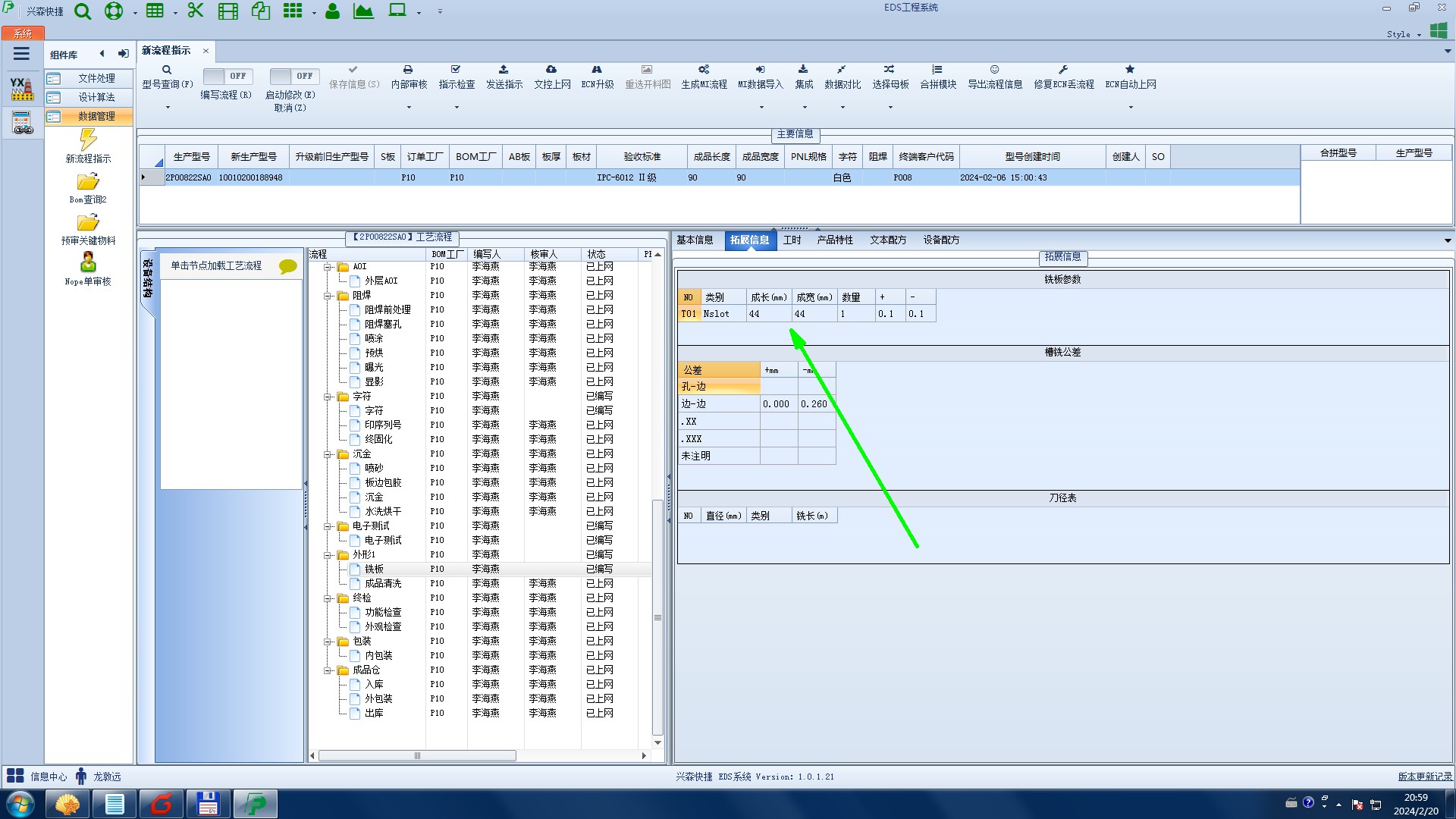Select 数据管理 in the component library

tap(96, 116)
